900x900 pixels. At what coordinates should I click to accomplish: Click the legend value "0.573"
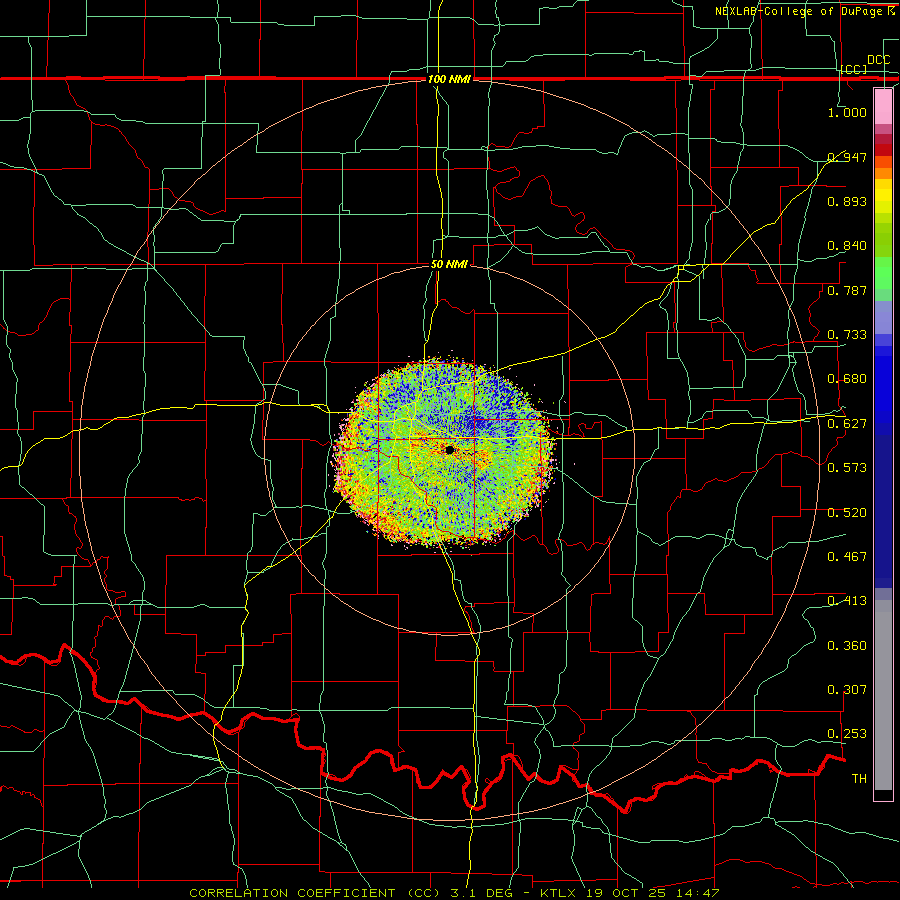pos(847,467)
